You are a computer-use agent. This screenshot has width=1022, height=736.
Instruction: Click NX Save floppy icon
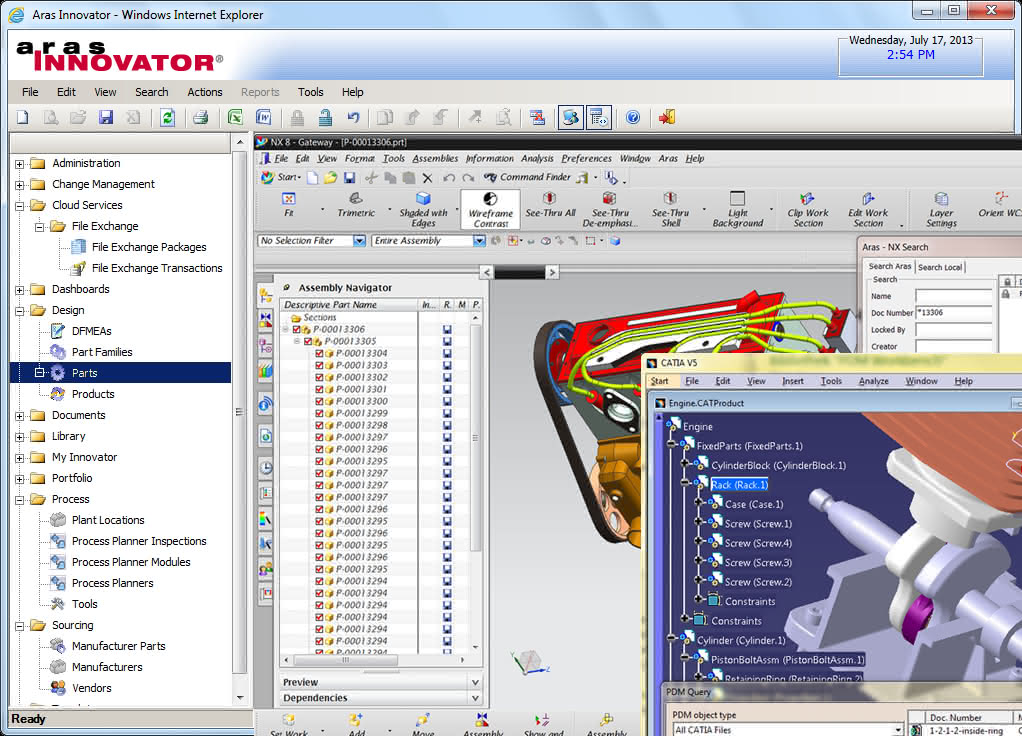point(349,177)
